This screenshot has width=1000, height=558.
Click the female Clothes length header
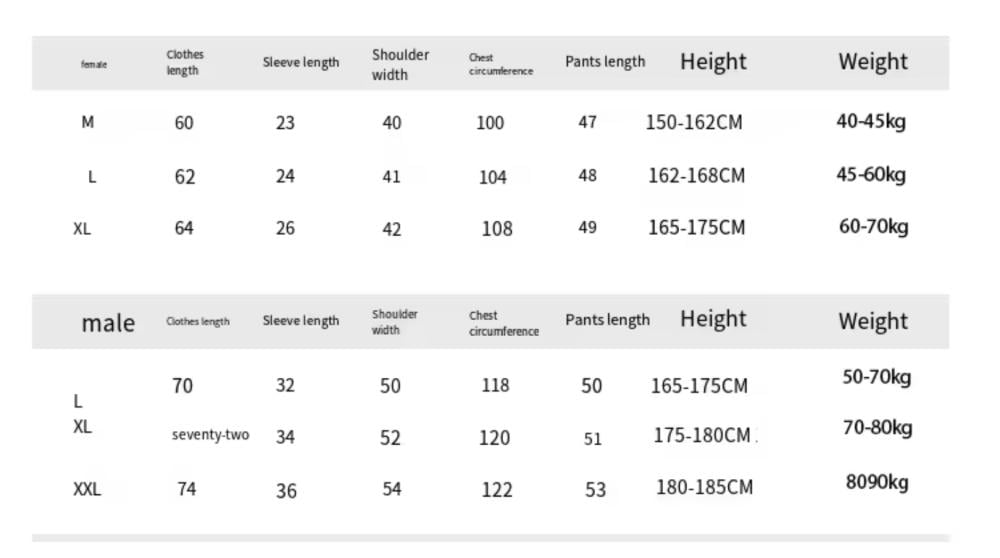click(185, 62)
